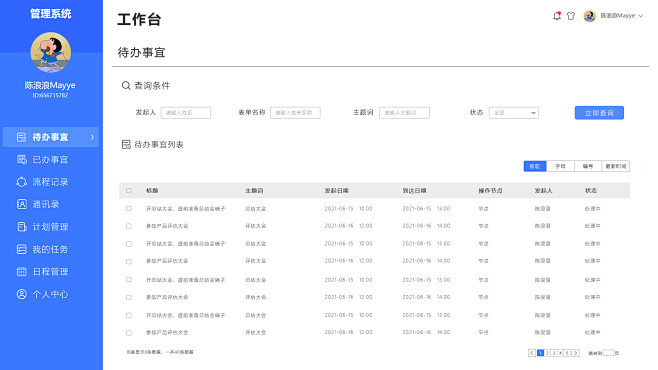Toggle the select-all checkbox in table header

pyautogui.click(x=129, y=190)
